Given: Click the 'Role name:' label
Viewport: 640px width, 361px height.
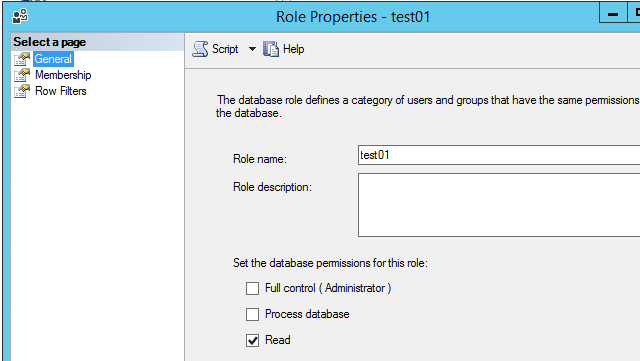Looking at the screenshot, I should [260, 159].
